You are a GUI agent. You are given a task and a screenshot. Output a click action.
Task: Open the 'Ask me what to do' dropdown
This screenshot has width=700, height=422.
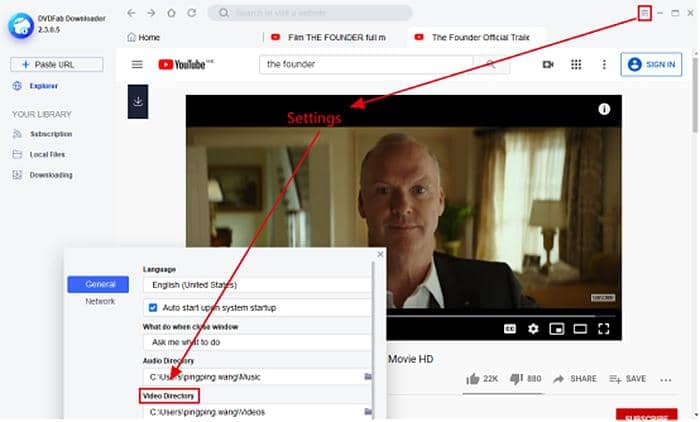257,342
